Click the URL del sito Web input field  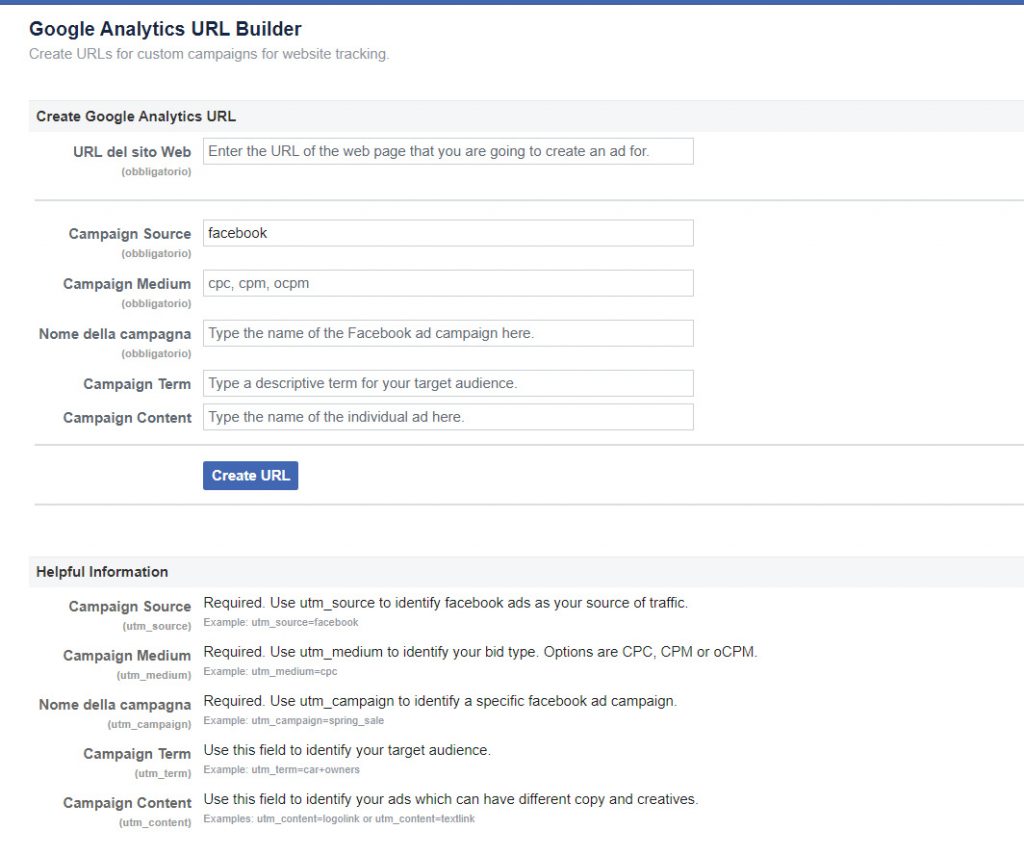pyautogui.click(x=448, y=151)
